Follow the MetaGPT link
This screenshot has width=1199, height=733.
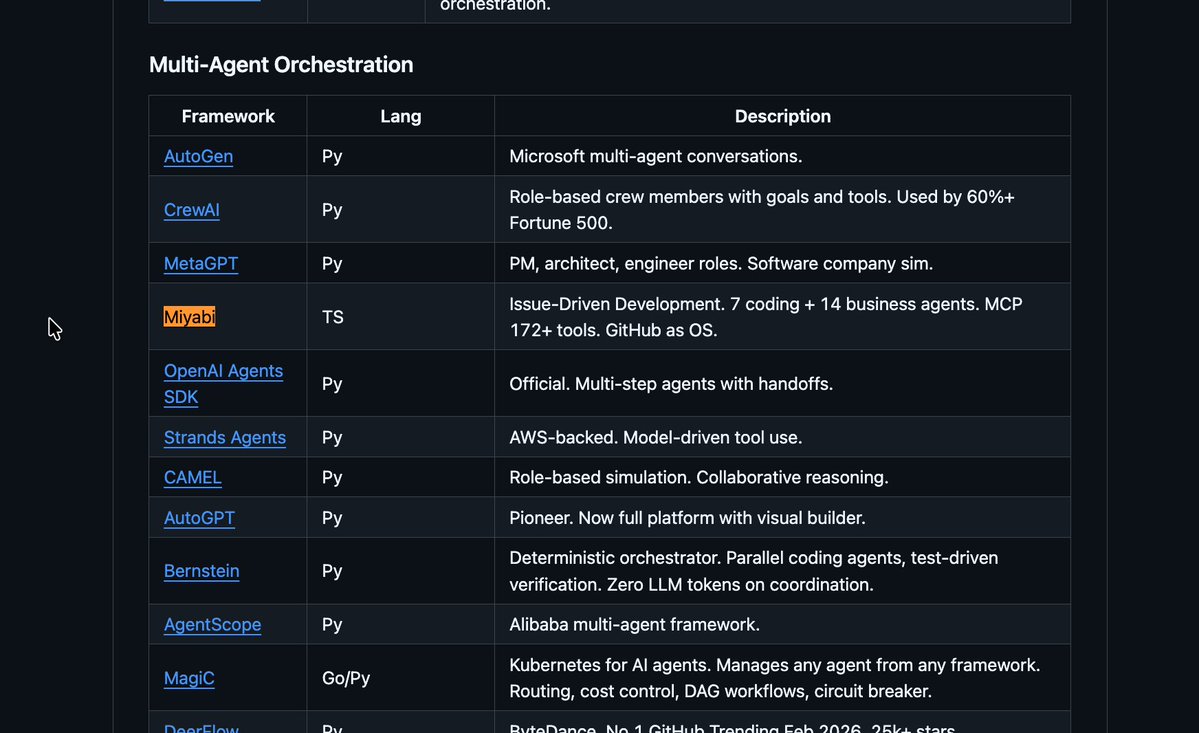(200, 263)
